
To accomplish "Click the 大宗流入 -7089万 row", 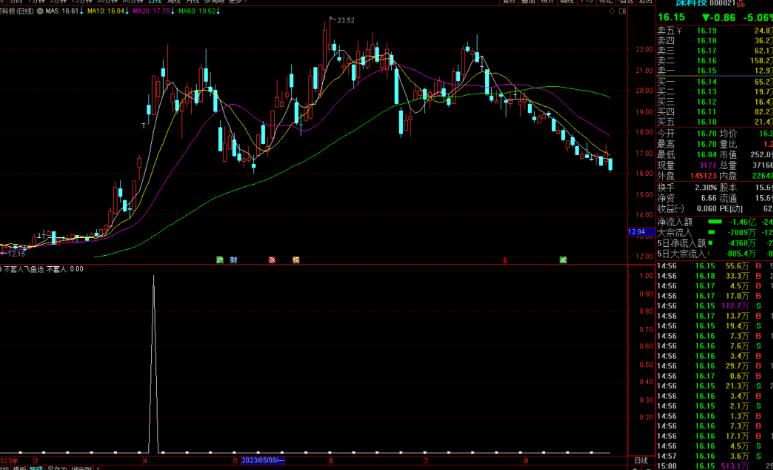I will click(715, 232).
